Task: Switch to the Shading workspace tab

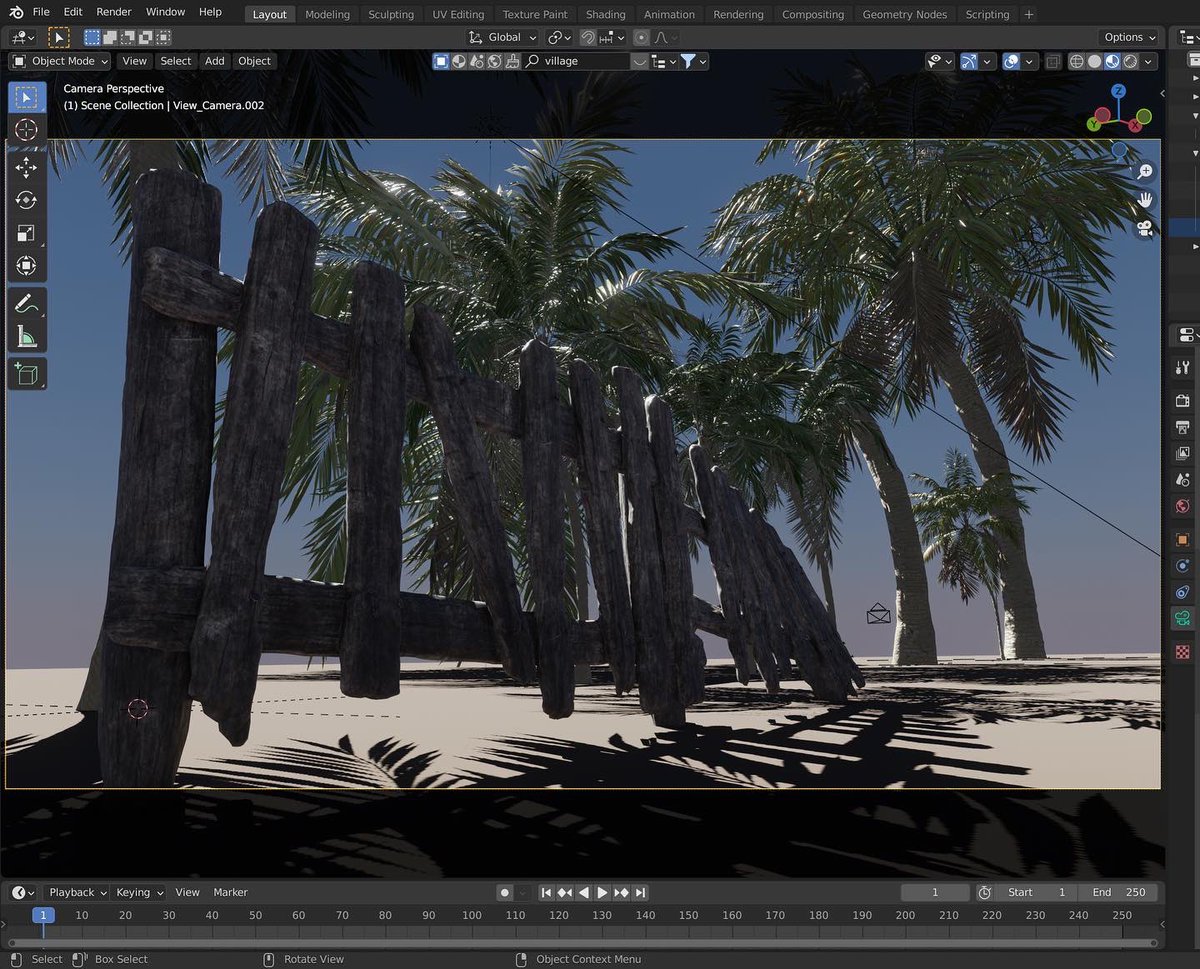Action: pos(605,14)
